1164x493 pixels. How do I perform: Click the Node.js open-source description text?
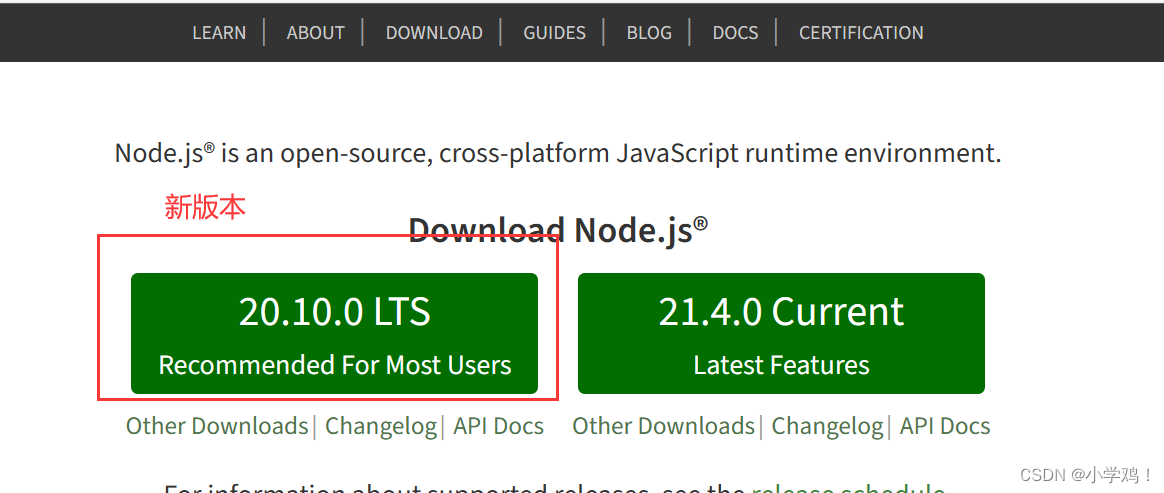(558, 154)
